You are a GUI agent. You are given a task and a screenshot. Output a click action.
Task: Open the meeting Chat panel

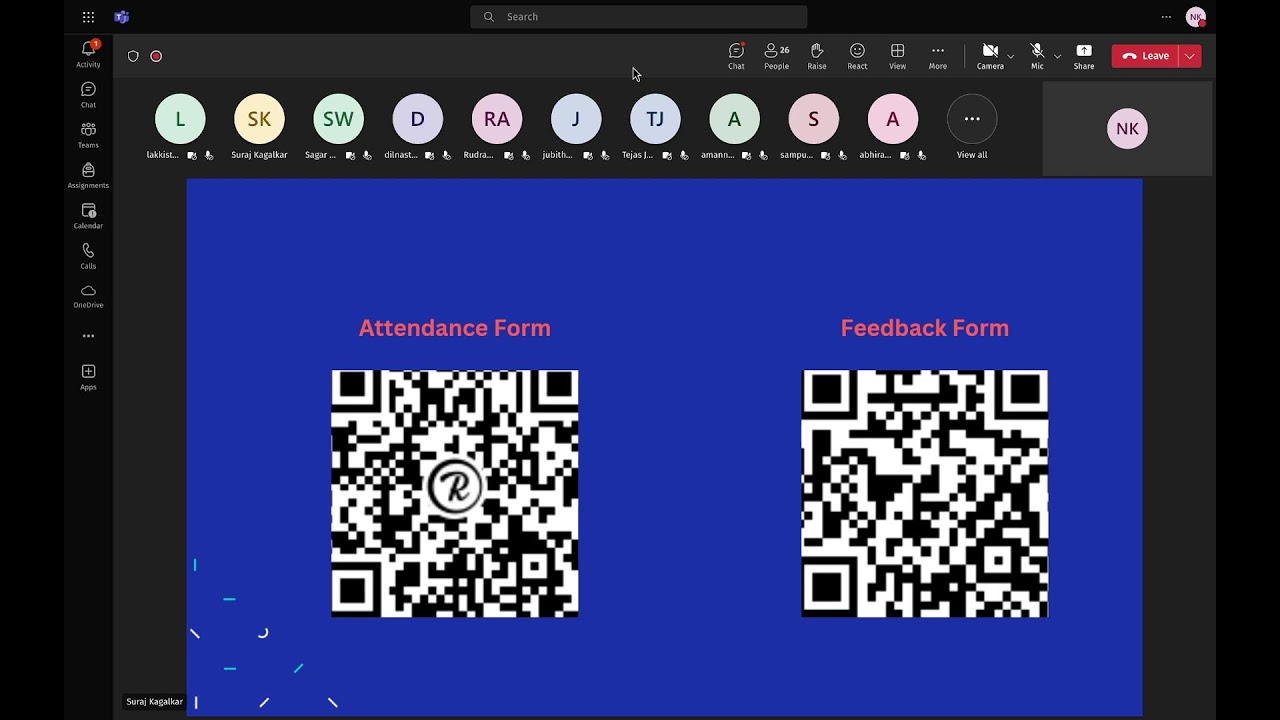[736, 56]
